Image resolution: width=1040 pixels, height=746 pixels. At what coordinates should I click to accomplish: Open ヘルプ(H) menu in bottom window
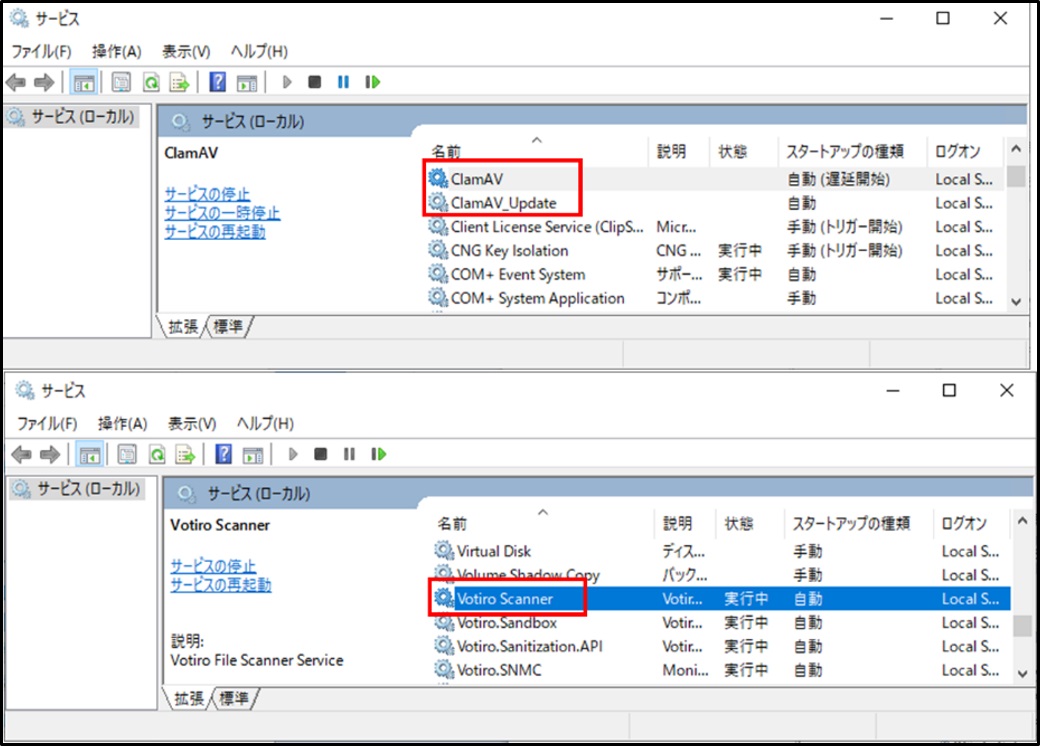point(265,424)
